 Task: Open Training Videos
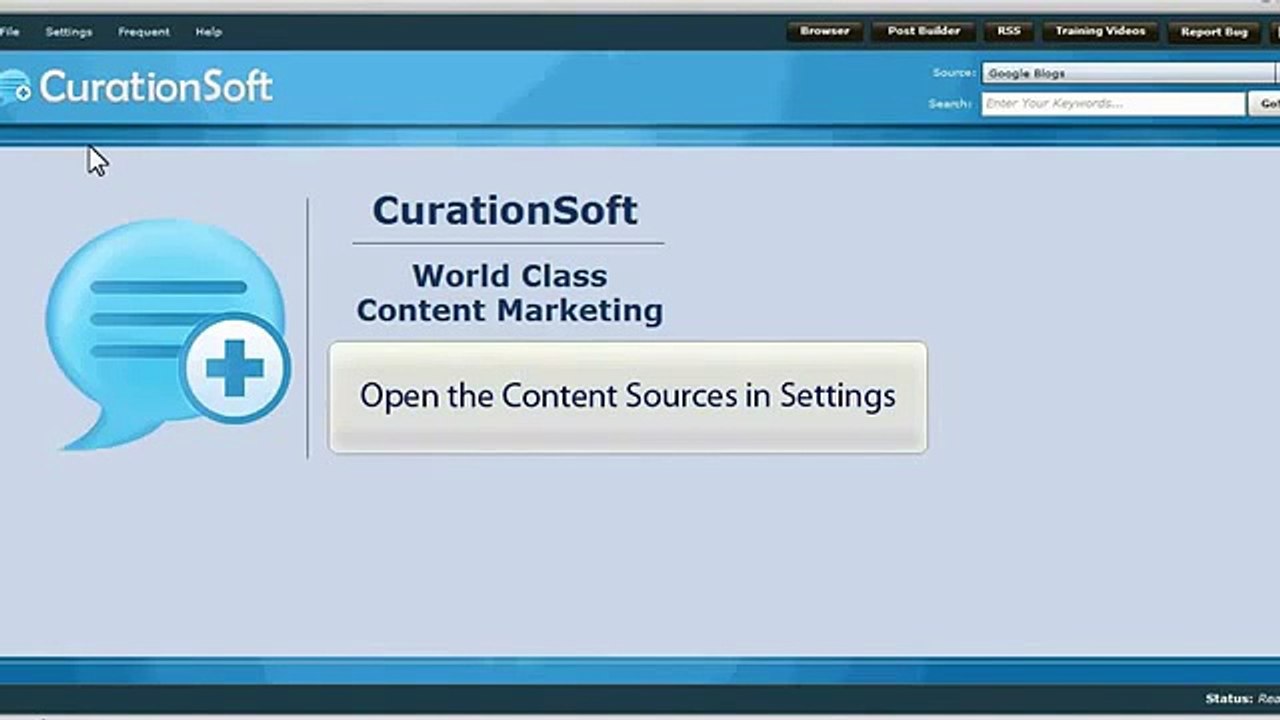pyautogui.click(x=1100, y=31)
